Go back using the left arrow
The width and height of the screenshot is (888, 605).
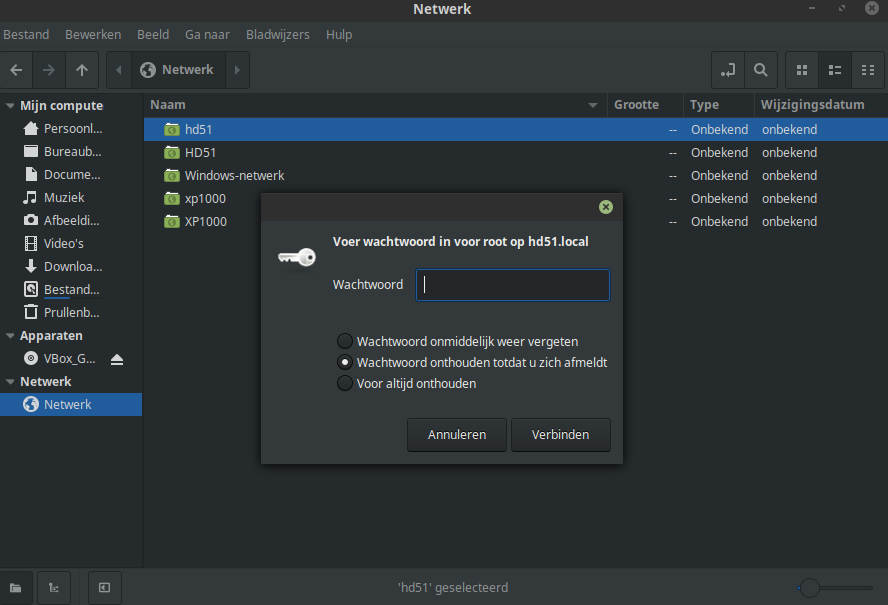pos(16,70)
